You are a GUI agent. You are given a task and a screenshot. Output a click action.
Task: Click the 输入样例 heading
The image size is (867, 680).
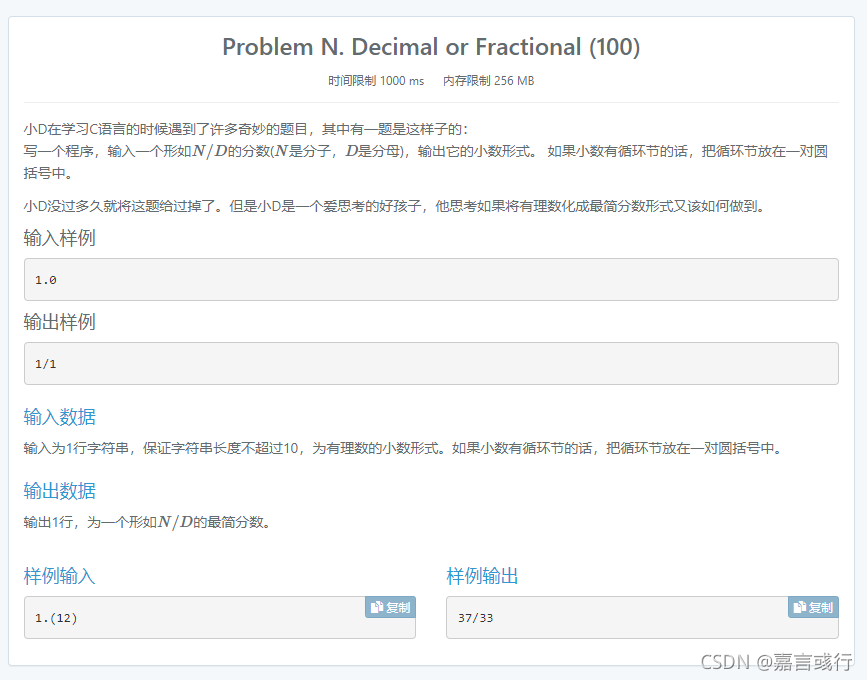coord(60,238)
